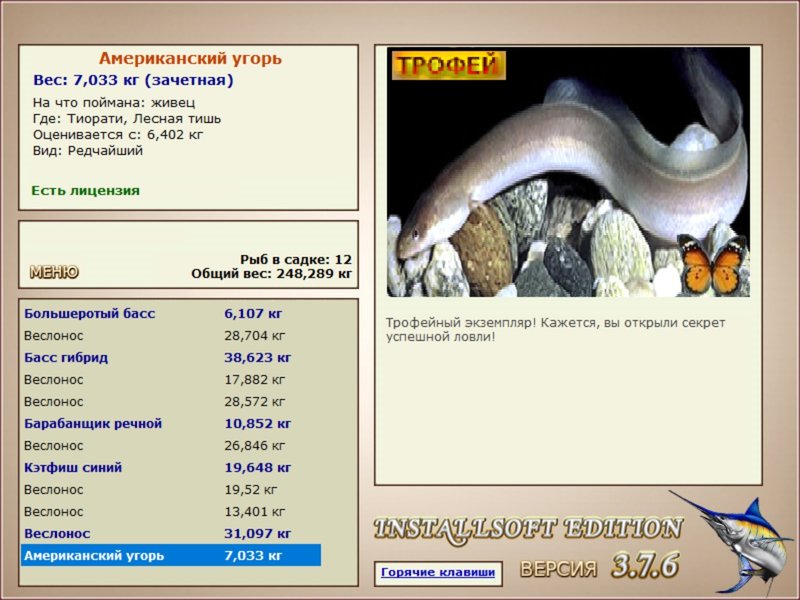Screen dimensions: 800x600
Task: Select the Веслонос 13,401 кг entry
Action: [x=170, y=511]
